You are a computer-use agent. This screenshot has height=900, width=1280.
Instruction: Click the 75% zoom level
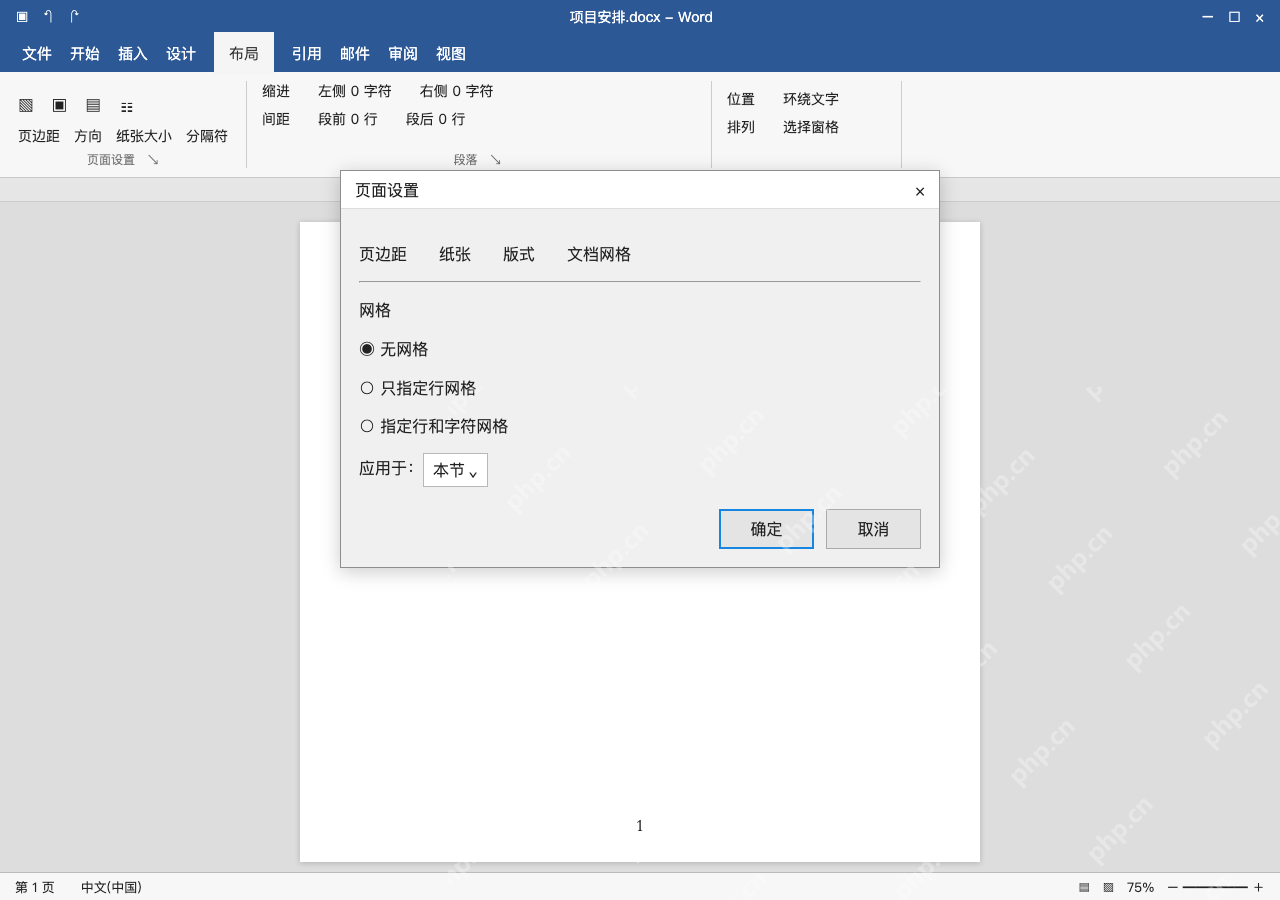click(1140, 887)
